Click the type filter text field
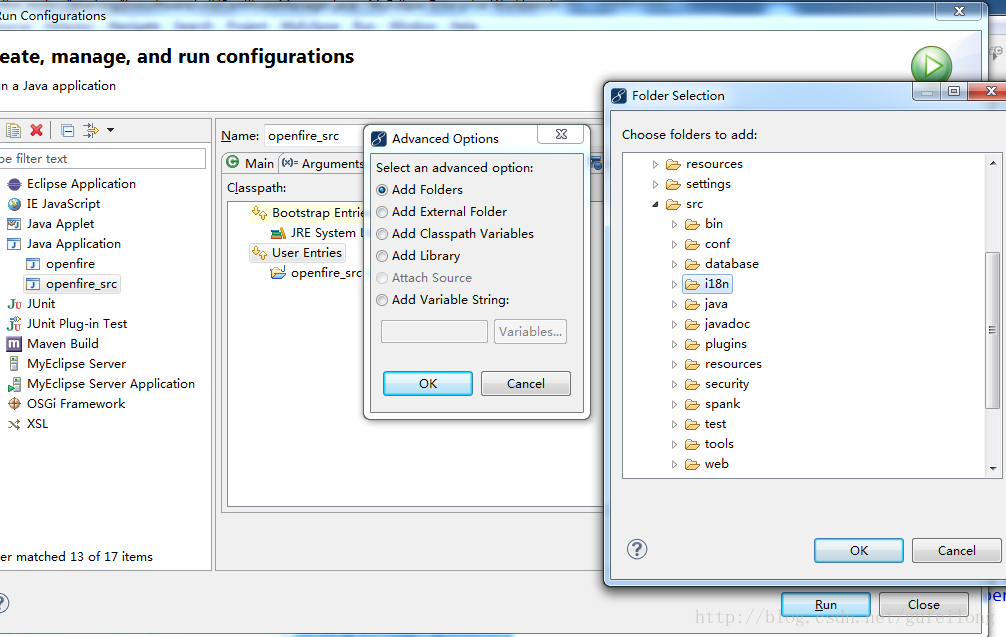The height and width of the screenshot is (637, 1006). (x=103, y=158)
